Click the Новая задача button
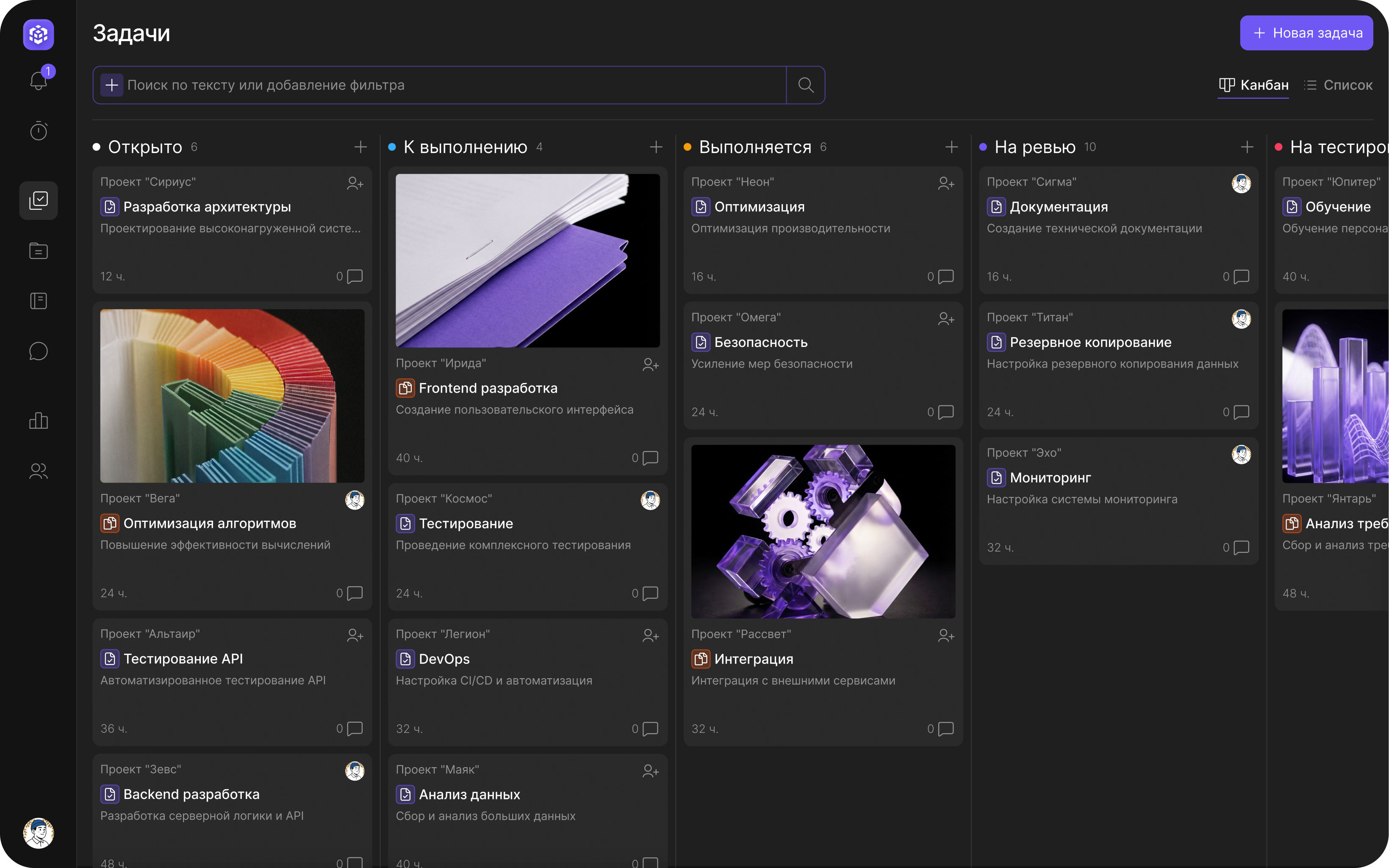The image size is (1389, 868). point(1306,33)
